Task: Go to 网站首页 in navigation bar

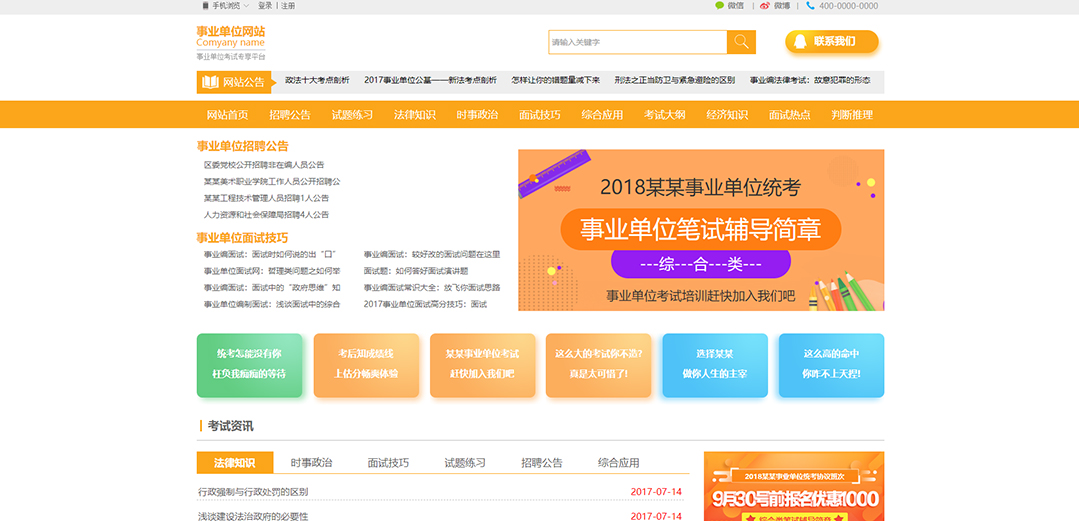Action: (227, 115)
